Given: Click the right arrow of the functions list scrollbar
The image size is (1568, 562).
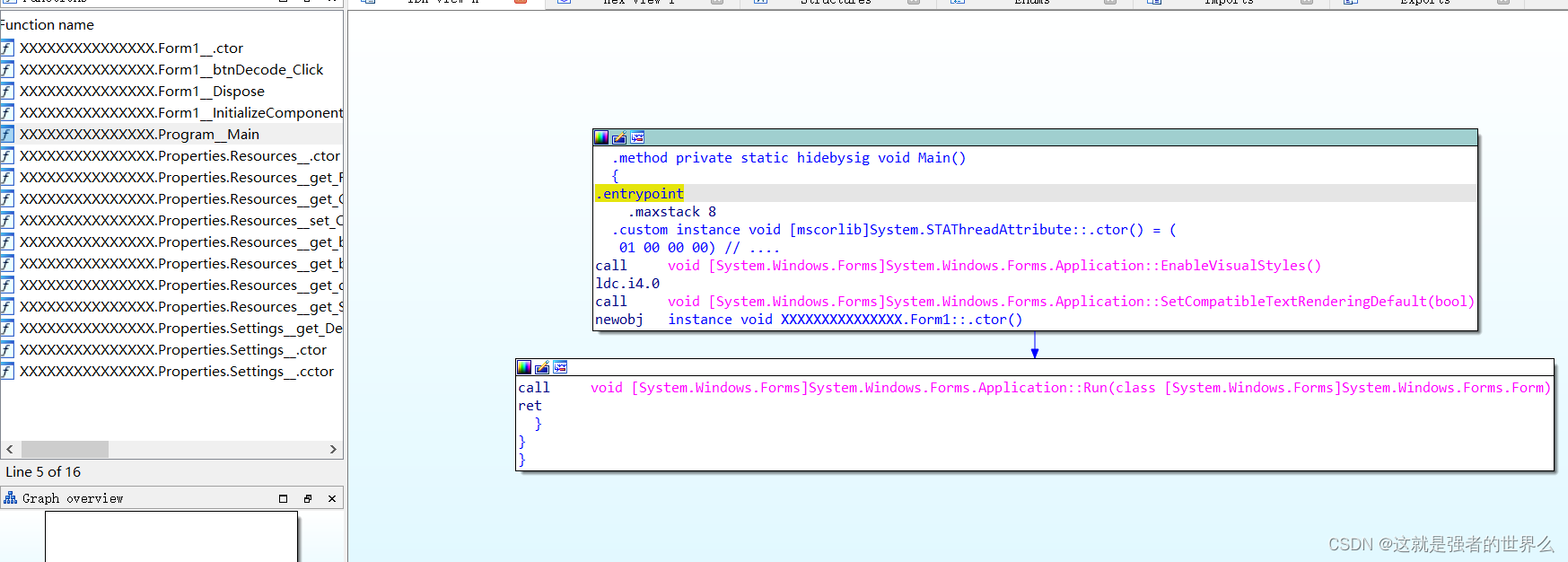Looking at the screenshot, I should tap(333, 449).
